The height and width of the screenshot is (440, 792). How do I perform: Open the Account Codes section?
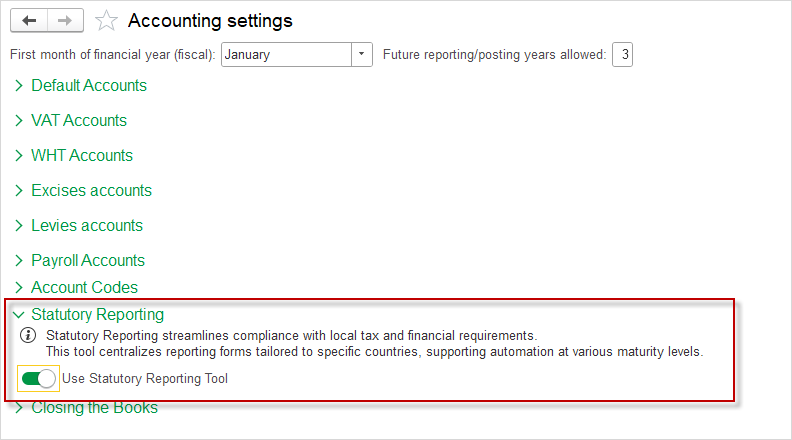point(84,288)
